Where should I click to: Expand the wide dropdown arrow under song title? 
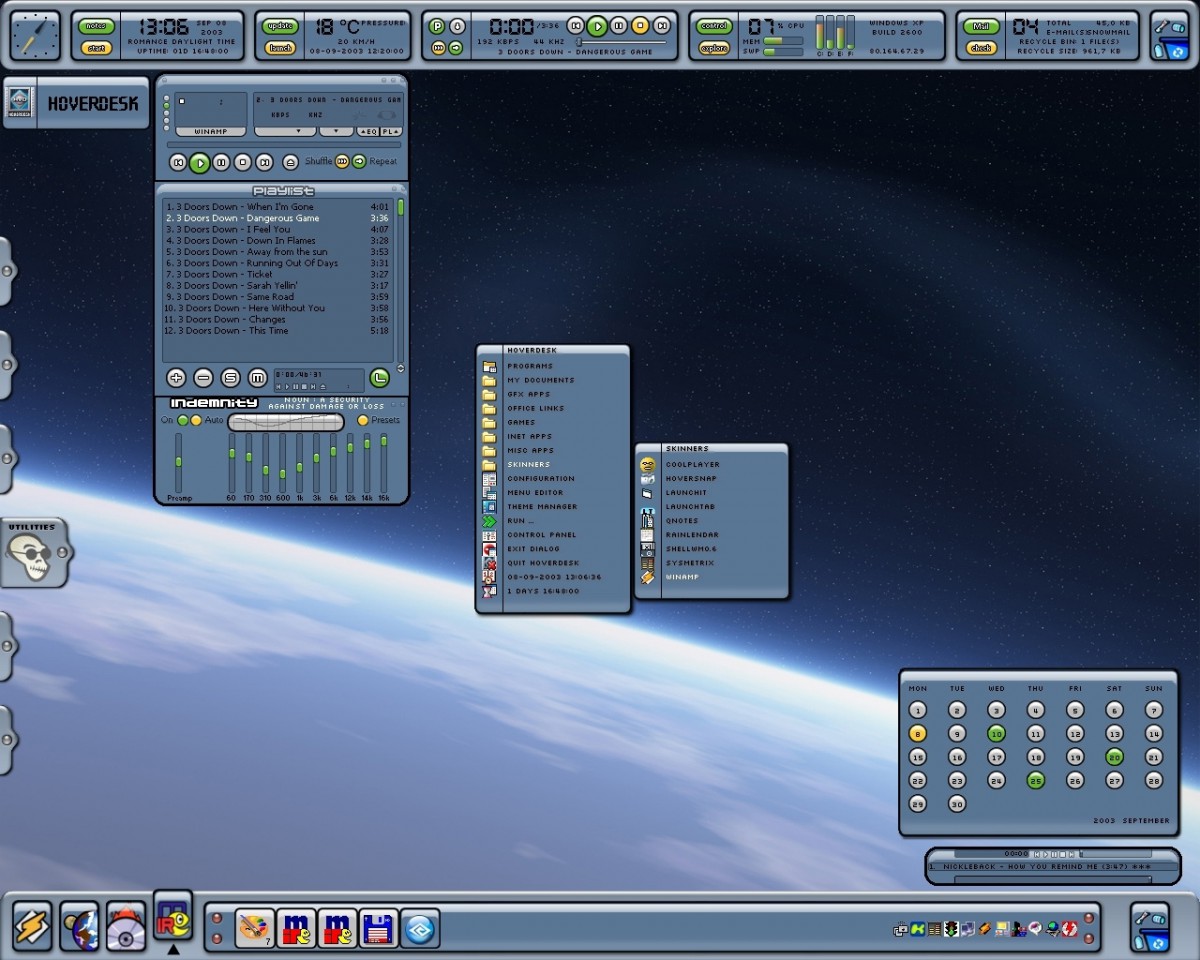(x=284, y=131)
